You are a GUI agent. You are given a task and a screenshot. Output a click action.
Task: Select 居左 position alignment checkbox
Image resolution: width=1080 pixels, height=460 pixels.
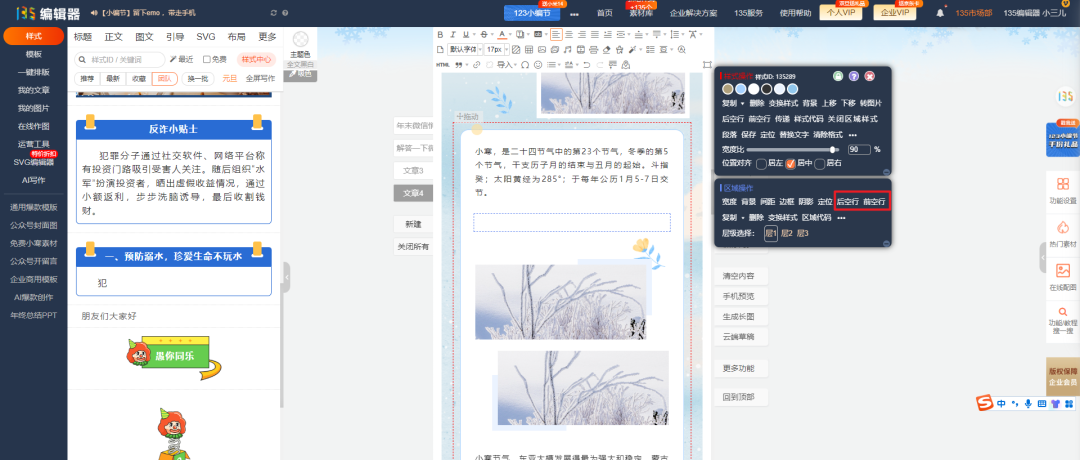click(762, 163)
